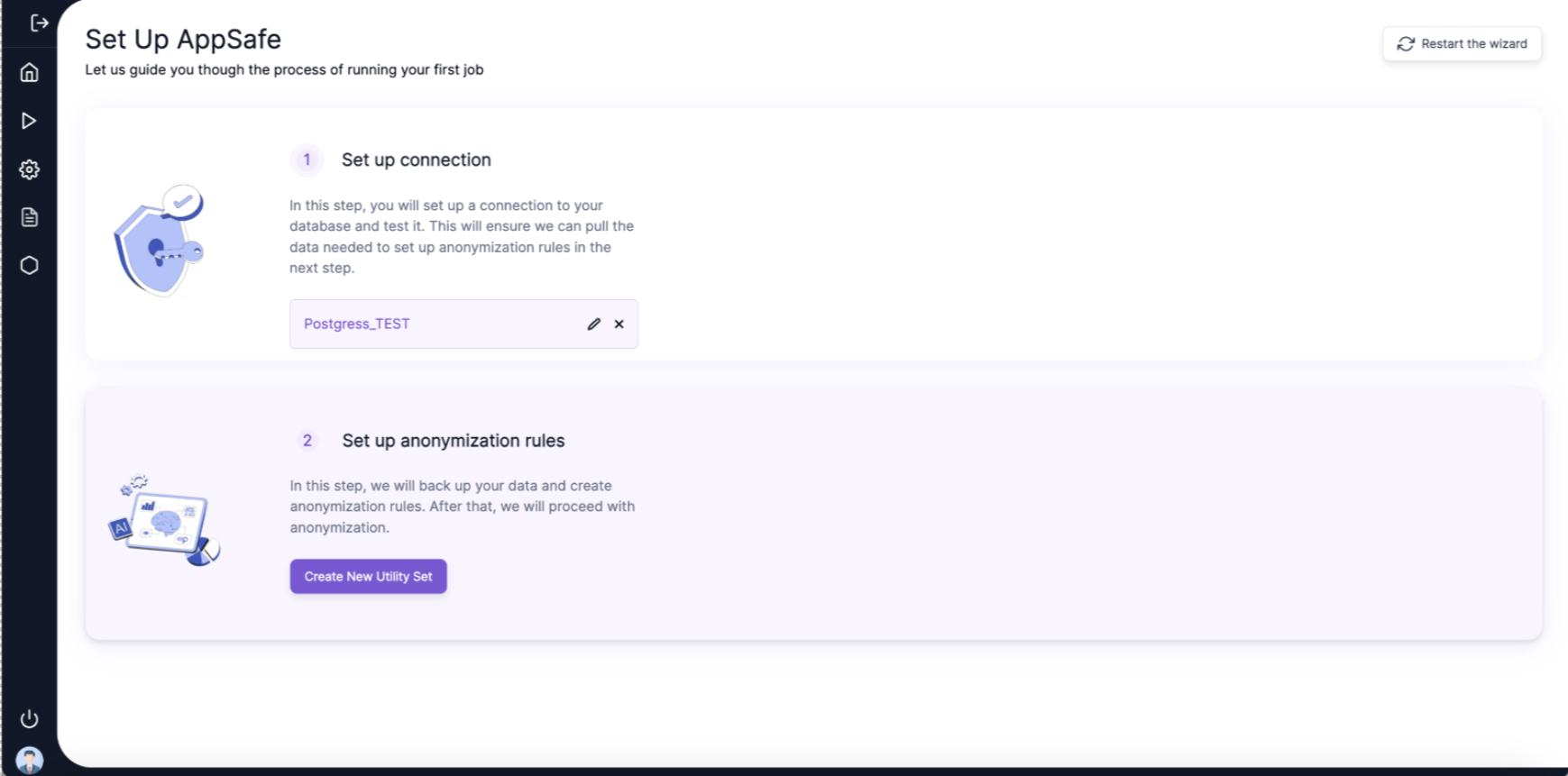
Task: Click the power icon in the sidebar
Action: click(29, 718)
